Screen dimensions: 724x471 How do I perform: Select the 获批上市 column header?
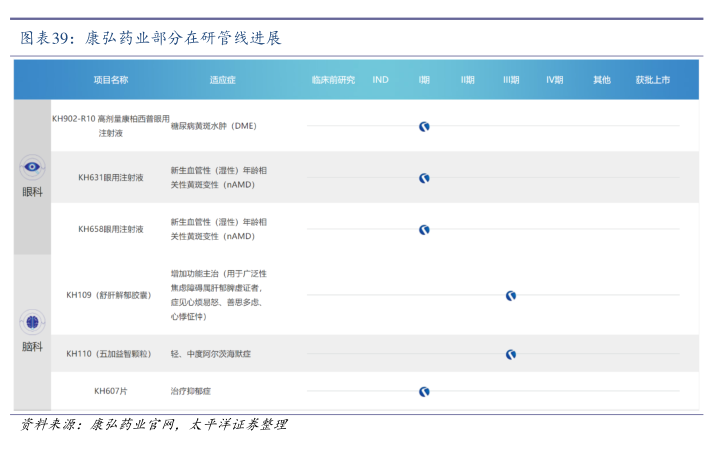(653, 79)
